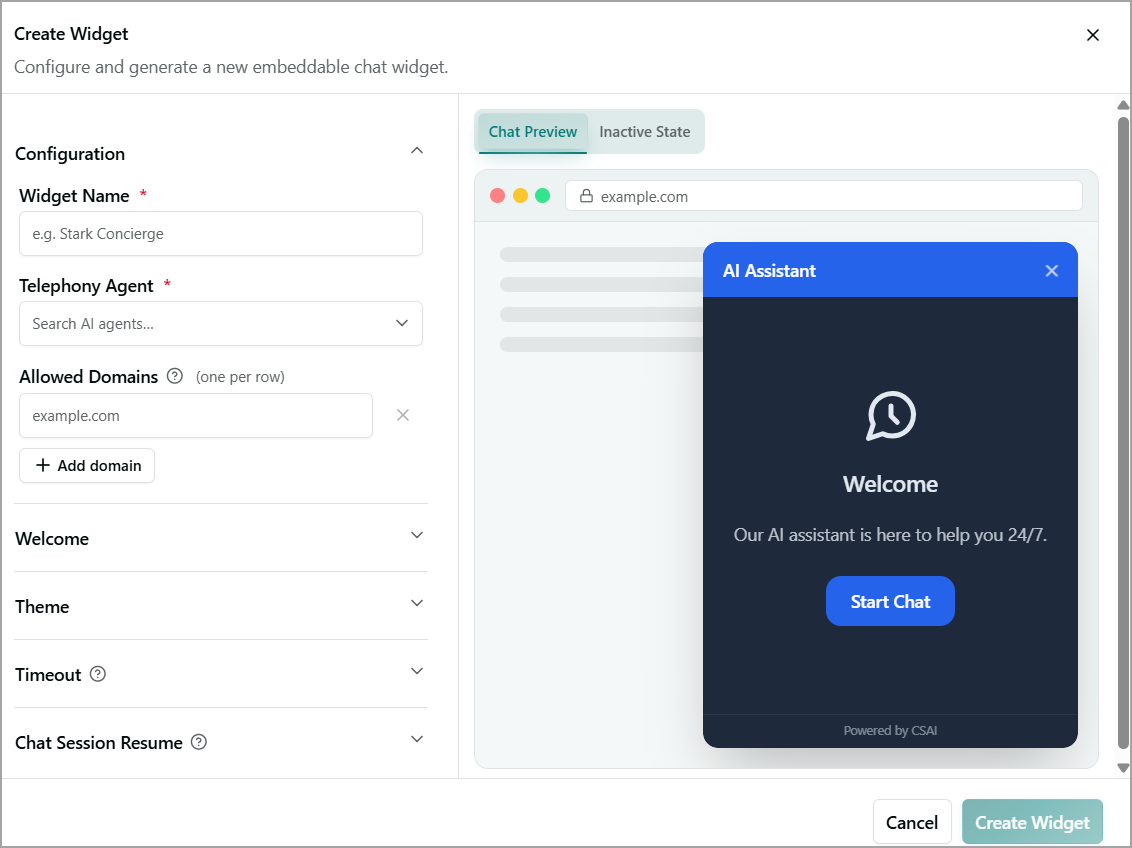Screen dimensions: 1132x848
Task: Click the AI Assistant header title
Action: pos(769,271)
